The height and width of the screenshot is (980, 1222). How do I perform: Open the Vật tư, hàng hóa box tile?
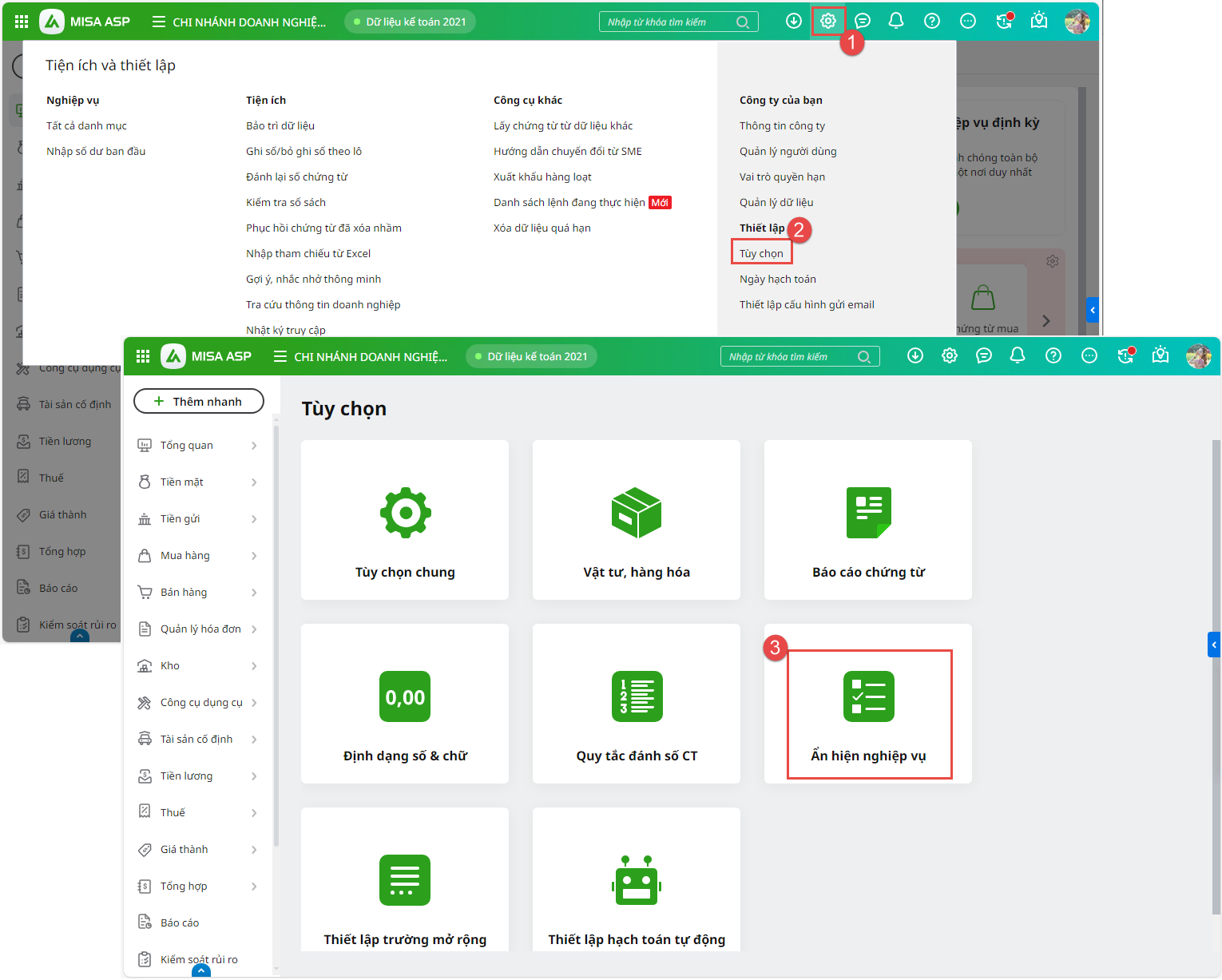pyautogui.click(x=636, y=520)
